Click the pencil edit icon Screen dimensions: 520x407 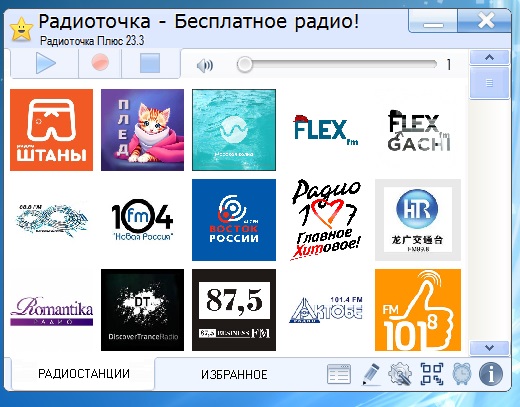click(x=371, y=374)
